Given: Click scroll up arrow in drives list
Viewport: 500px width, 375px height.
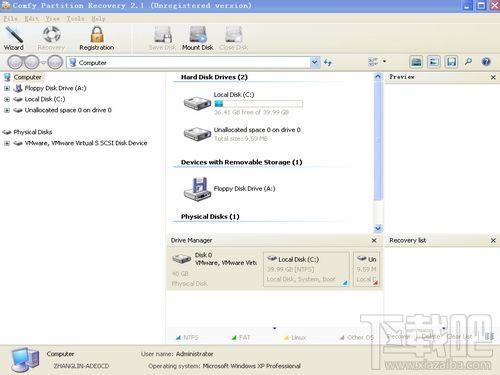Looking at the screenshot, I should 378,76.
